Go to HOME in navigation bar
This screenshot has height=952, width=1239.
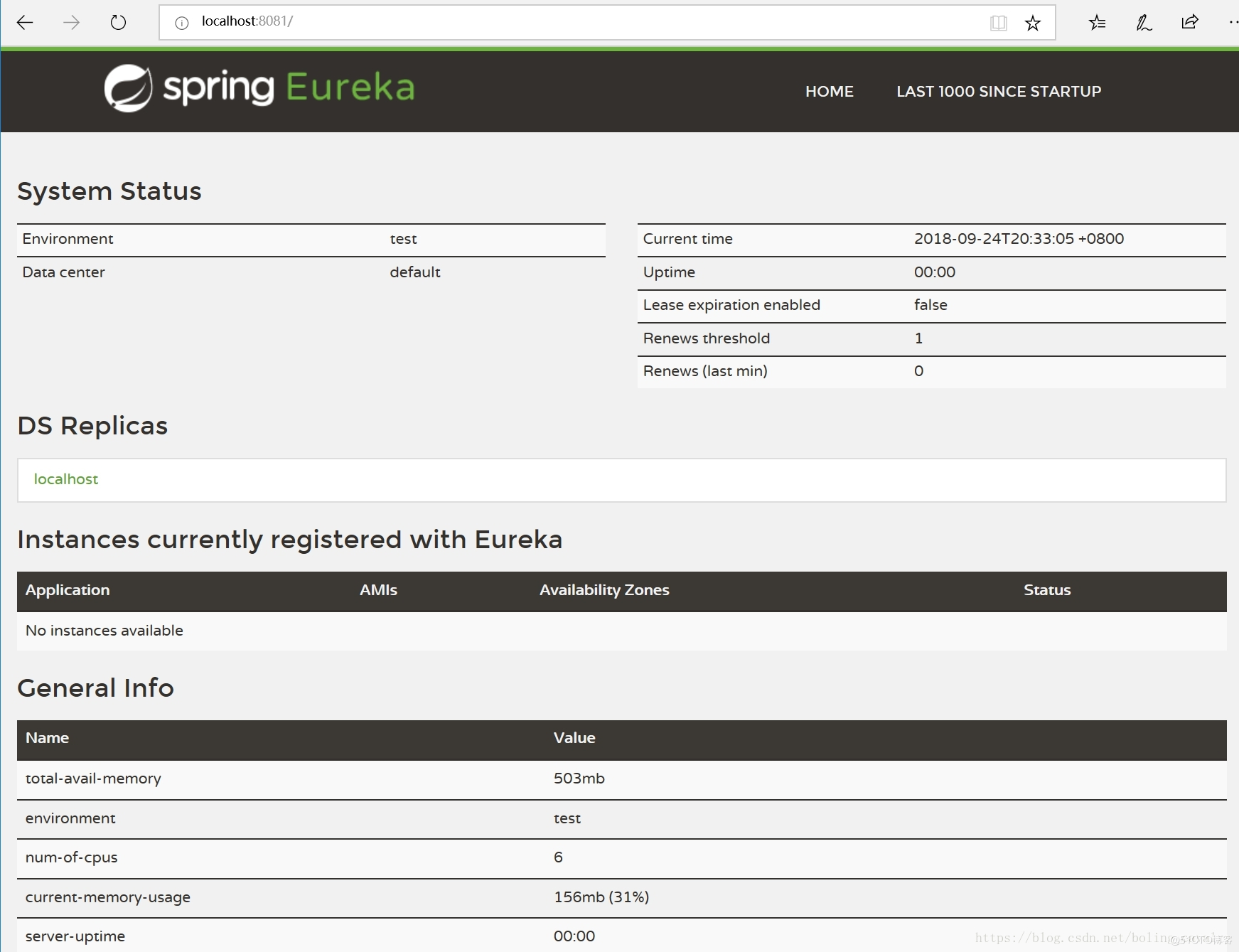[829, 92]
